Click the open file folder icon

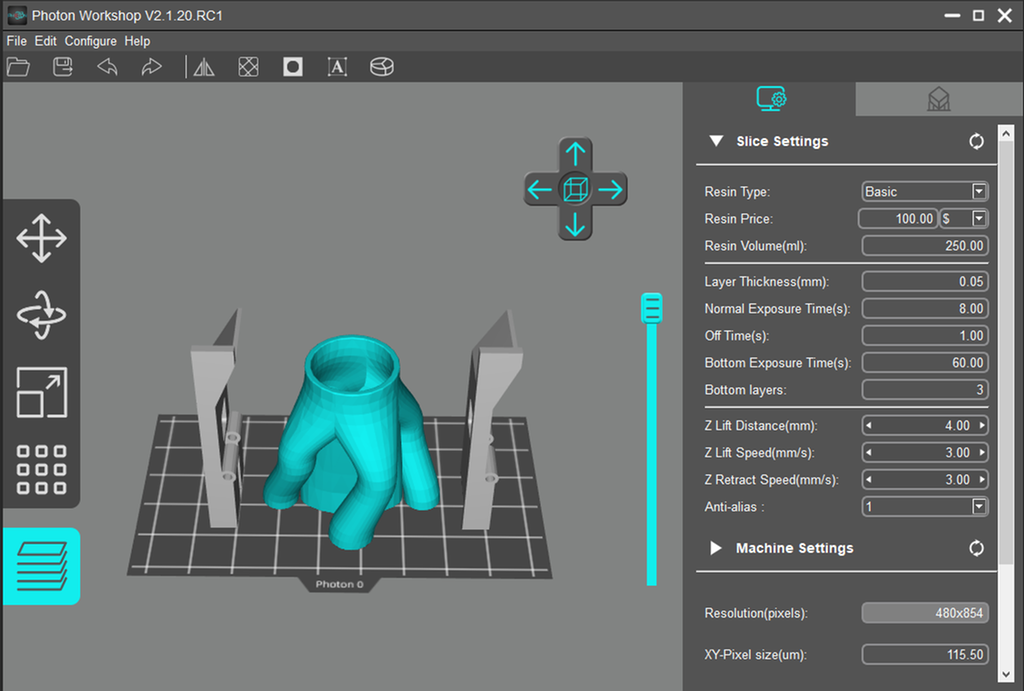pyautogui.click(x=18, y=67)
